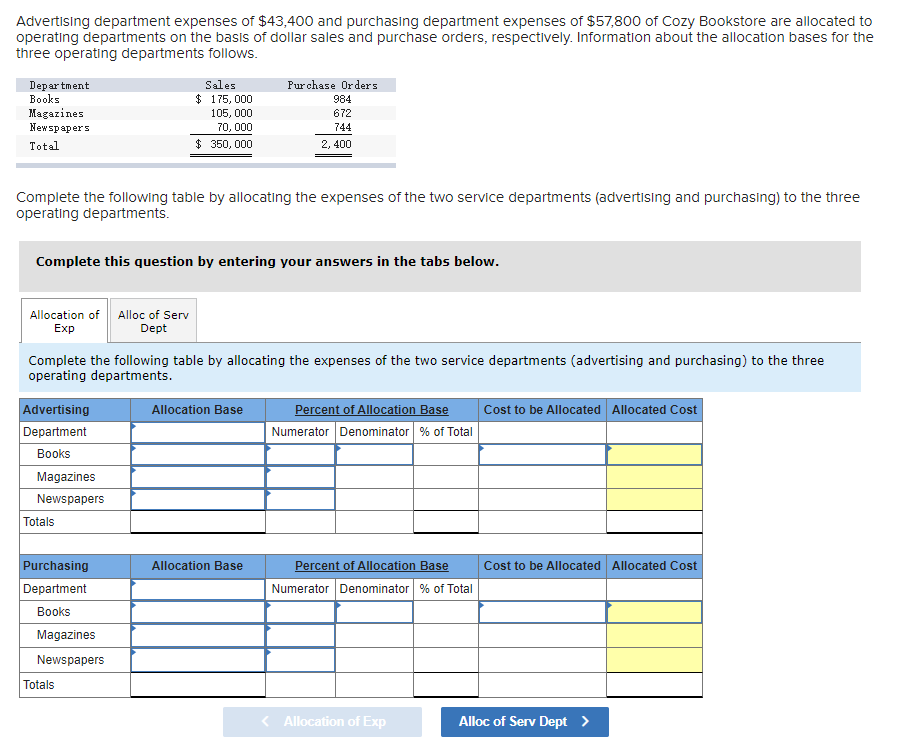Select the Purchasing Numerator cell for Books

coord(300,611)
